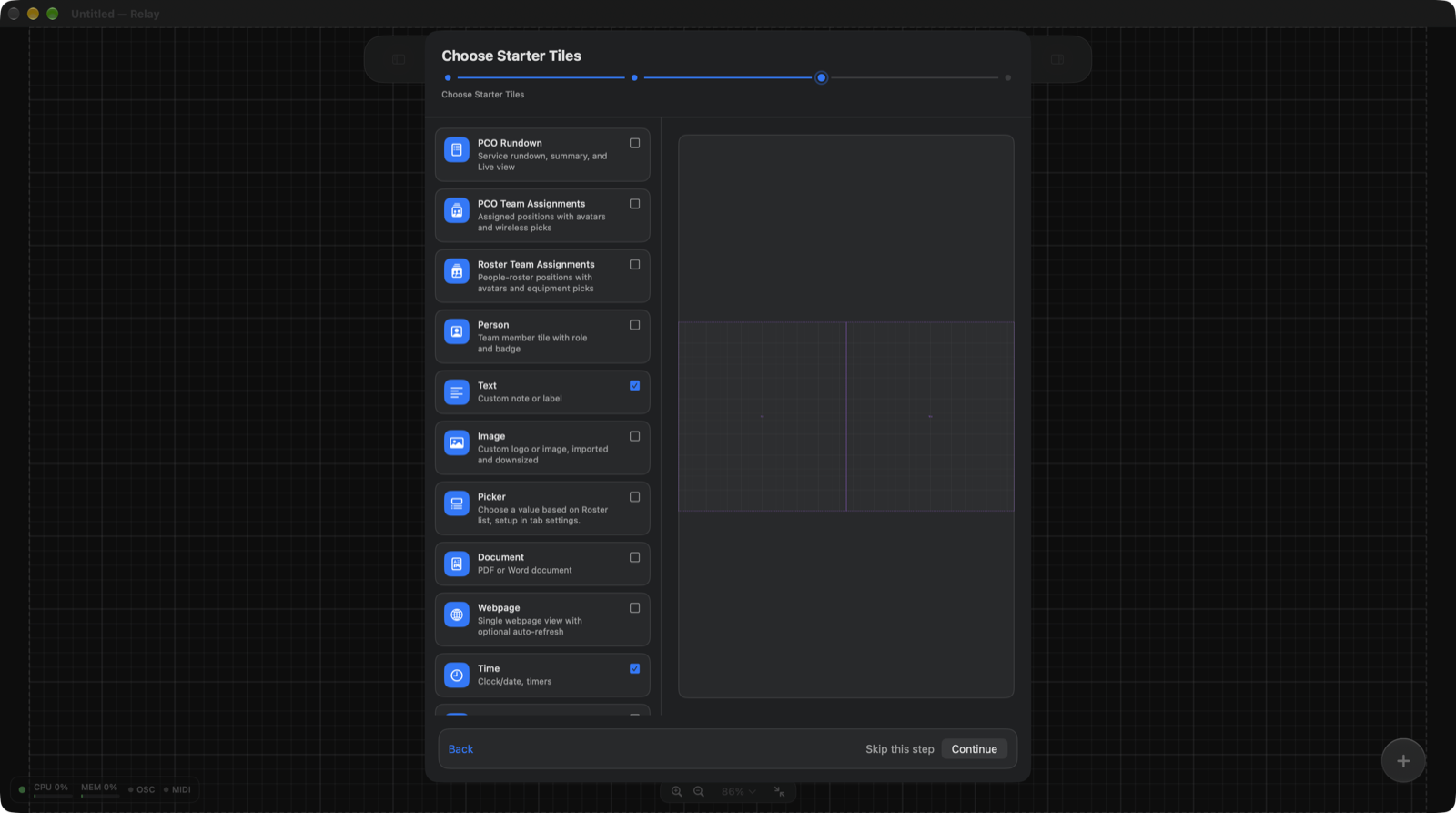The image size is (1456, 813).
Task: Click the zoom in magnifier icon
Action: pos(677,791)
